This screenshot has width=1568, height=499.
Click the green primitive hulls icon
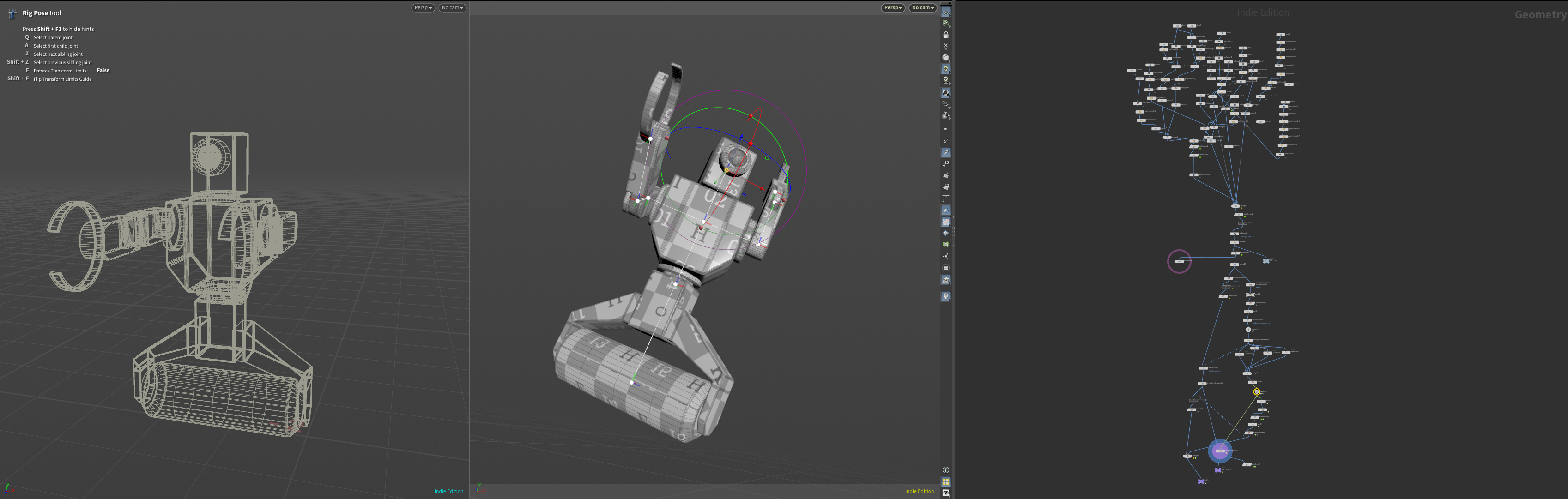click(946, 245)
